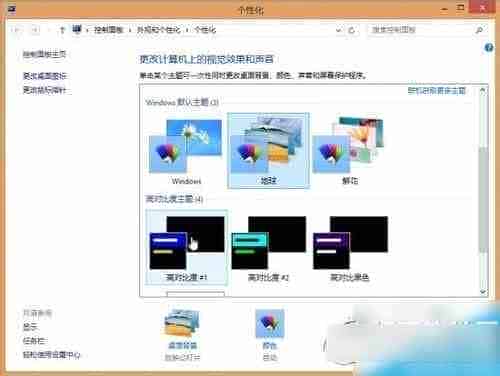The height and width of the screenshot is (376, 500).
Task: Open 轻松使用设置中心 link
Action: pos(52,355)
